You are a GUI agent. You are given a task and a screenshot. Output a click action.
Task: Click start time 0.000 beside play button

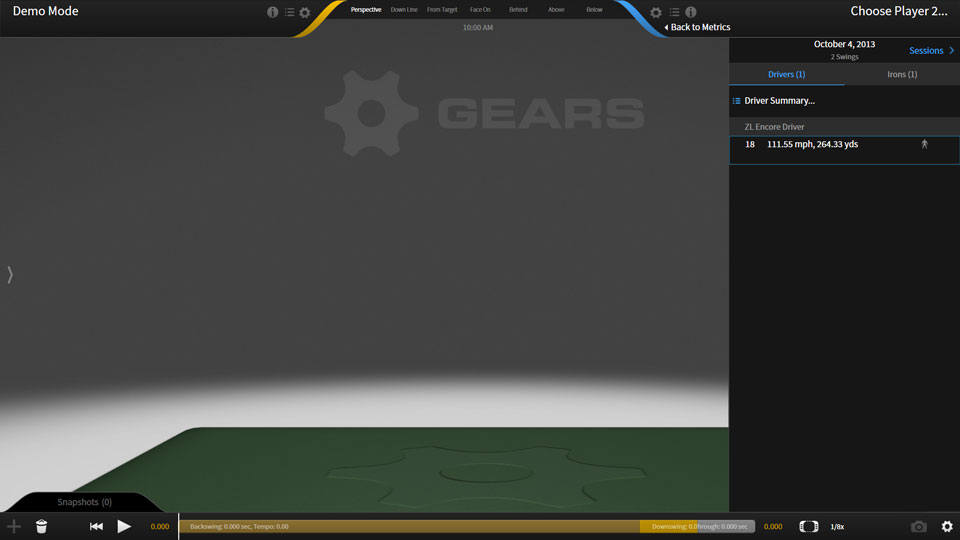(x=160, y=527)
